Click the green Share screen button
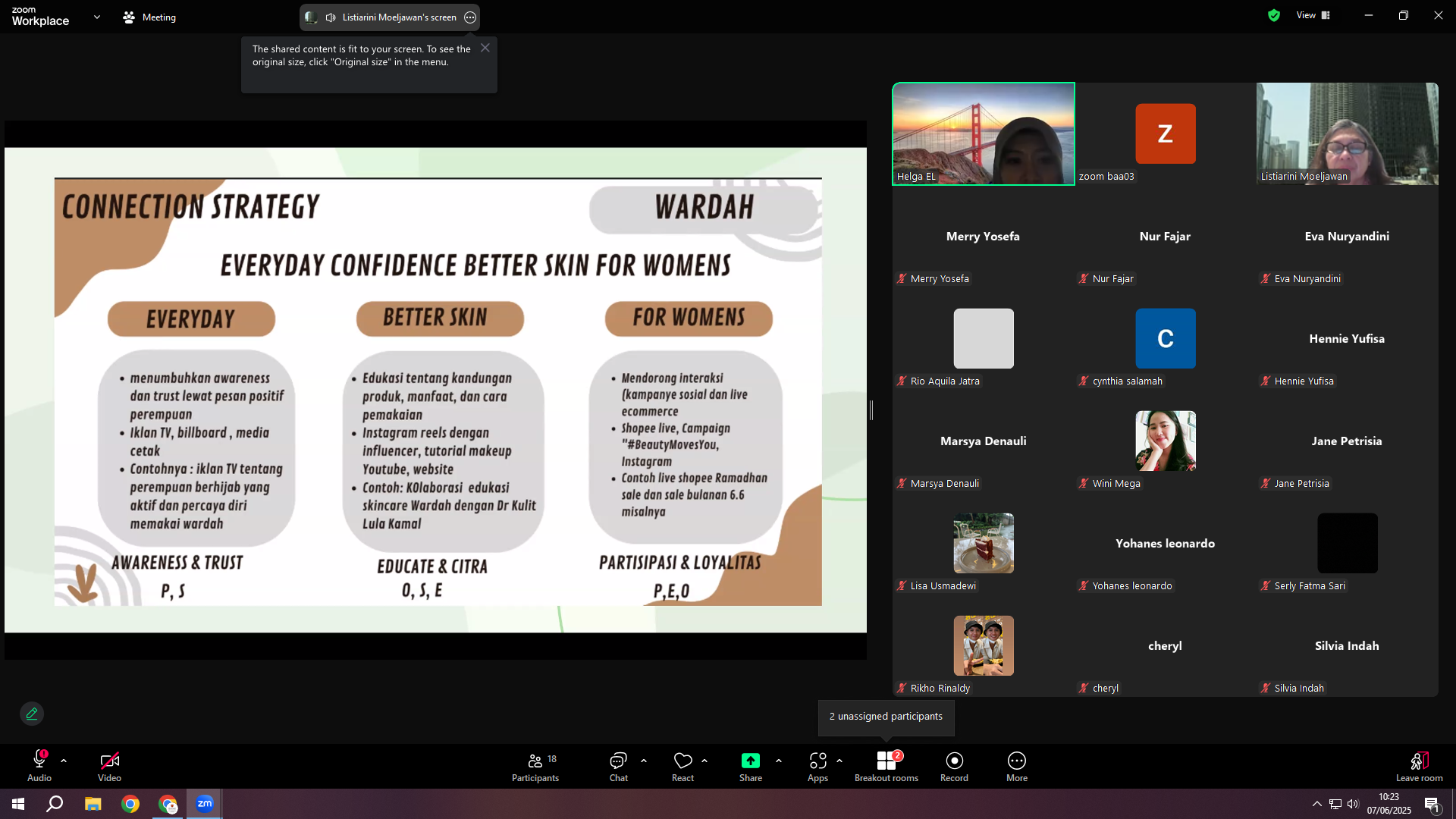This screenshot has width=1456, height=819. point(751,766)
